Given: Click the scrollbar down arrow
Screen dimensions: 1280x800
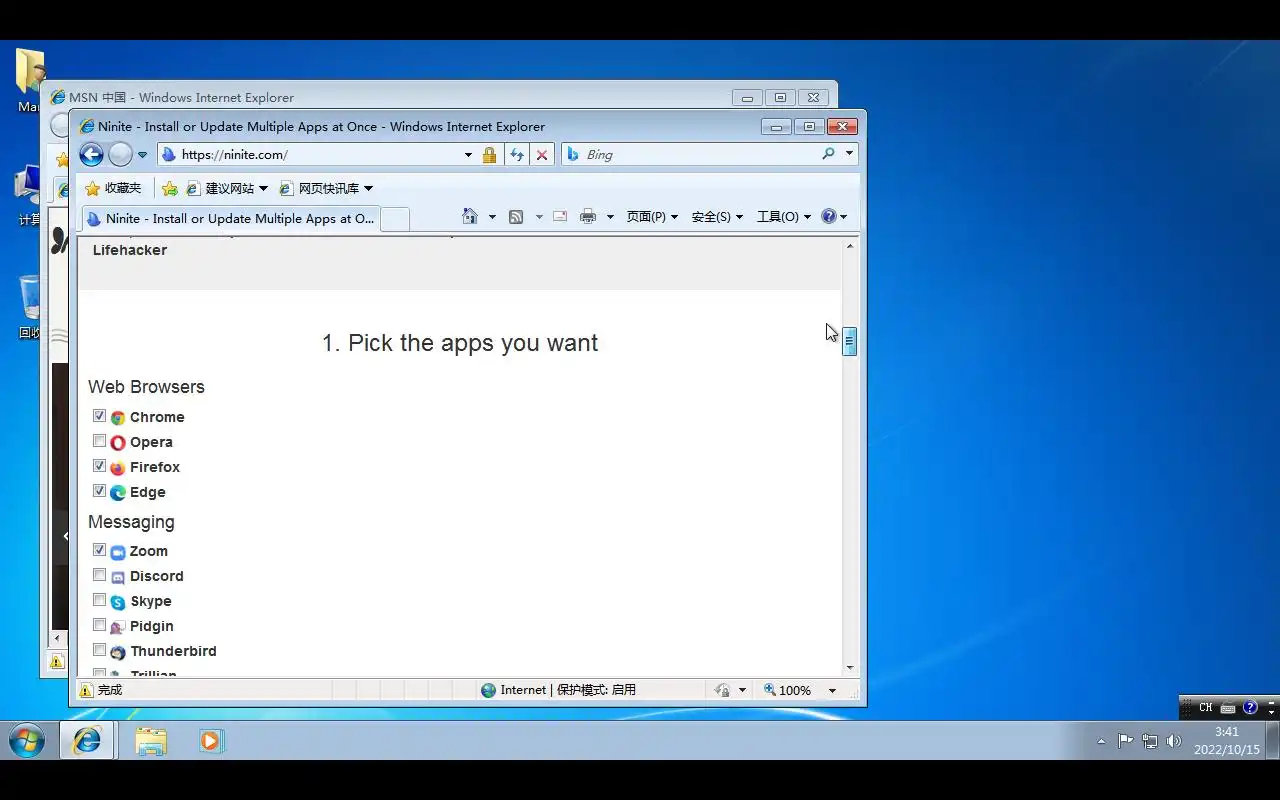Looking at the screenshot, I should 850,668.
